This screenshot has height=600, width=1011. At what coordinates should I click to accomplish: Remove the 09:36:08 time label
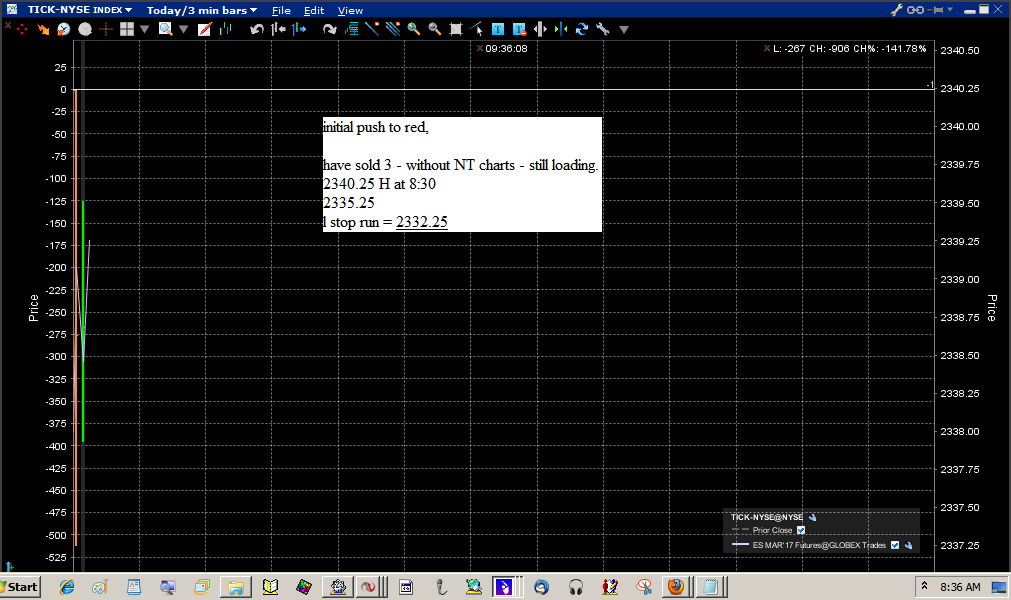pos(480,48)
